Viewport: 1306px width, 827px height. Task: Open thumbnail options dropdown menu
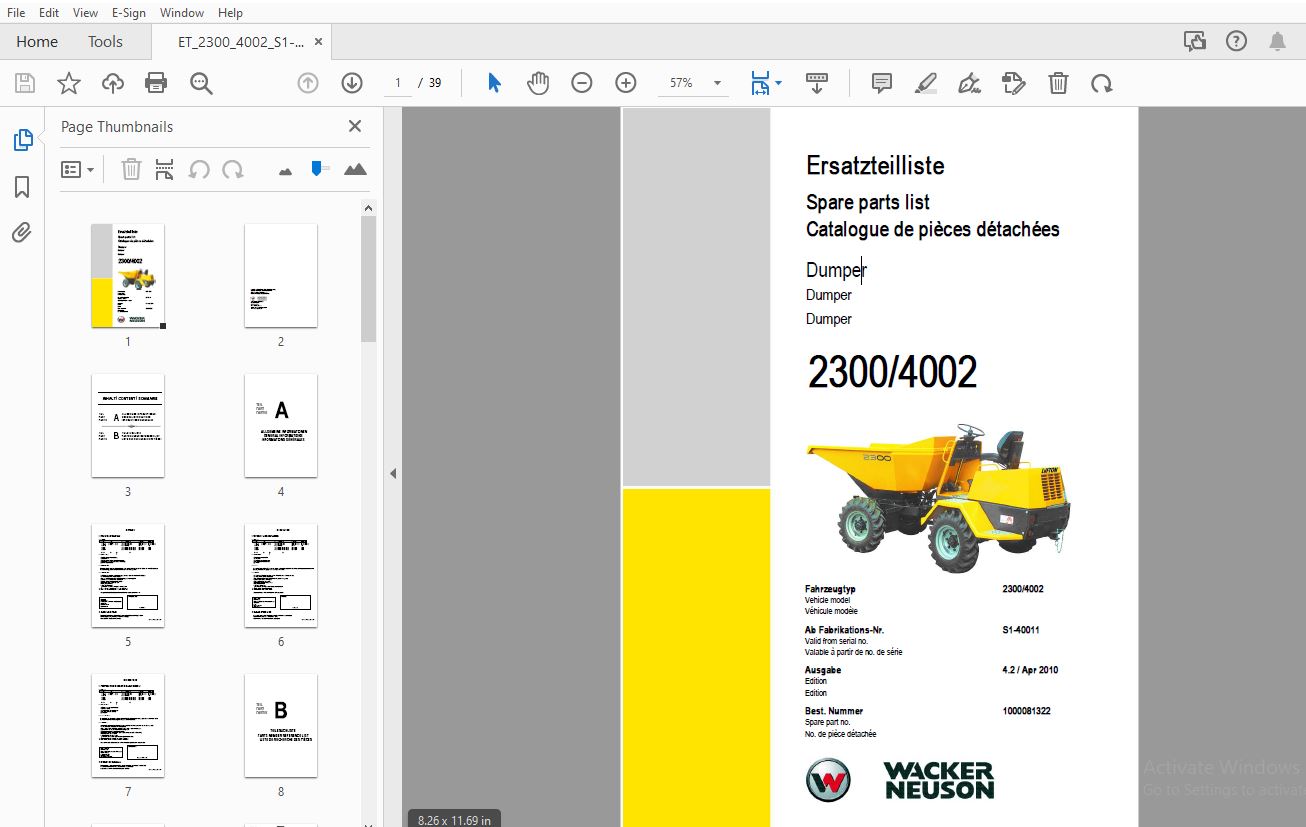point(77,170)
